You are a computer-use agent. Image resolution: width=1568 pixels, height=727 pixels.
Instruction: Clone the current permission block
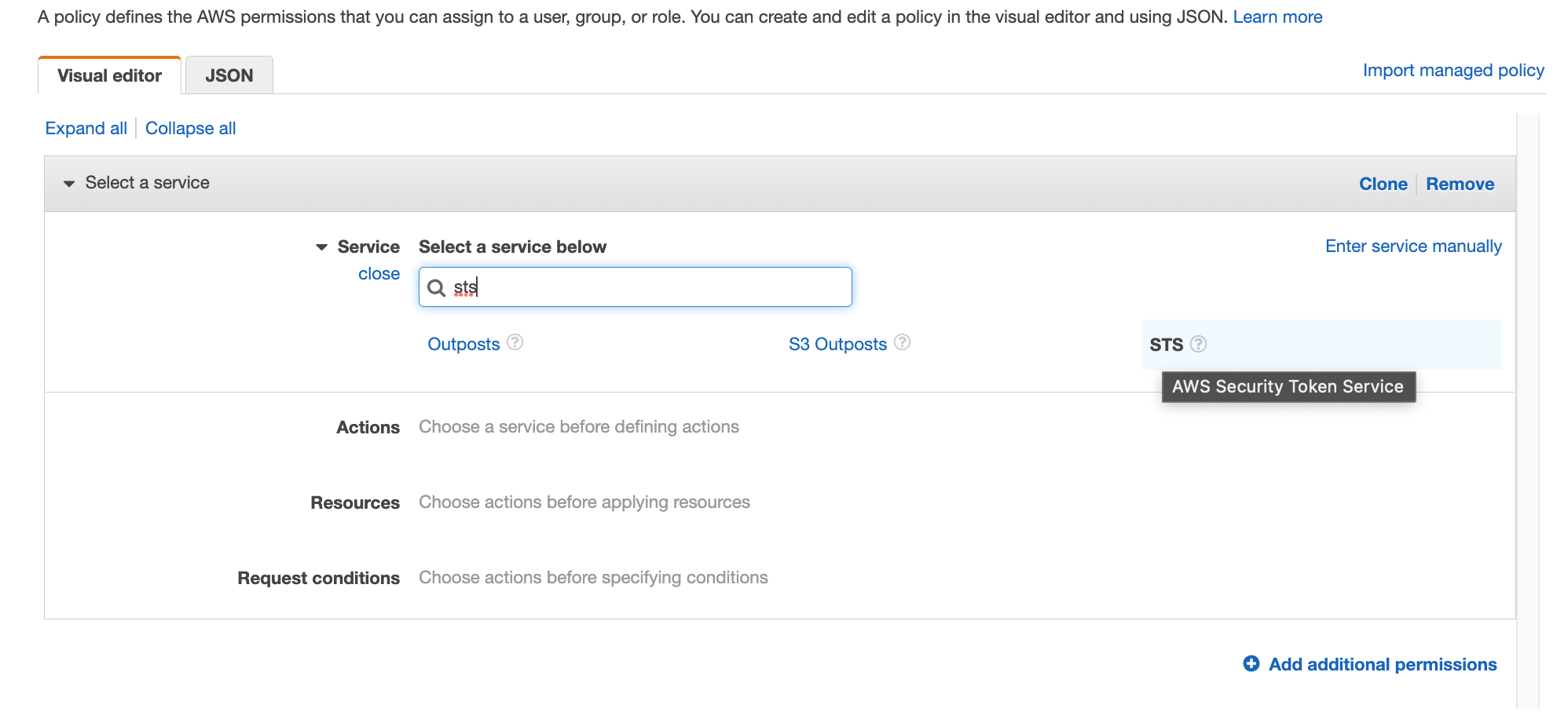click(x=1383, y=184)
